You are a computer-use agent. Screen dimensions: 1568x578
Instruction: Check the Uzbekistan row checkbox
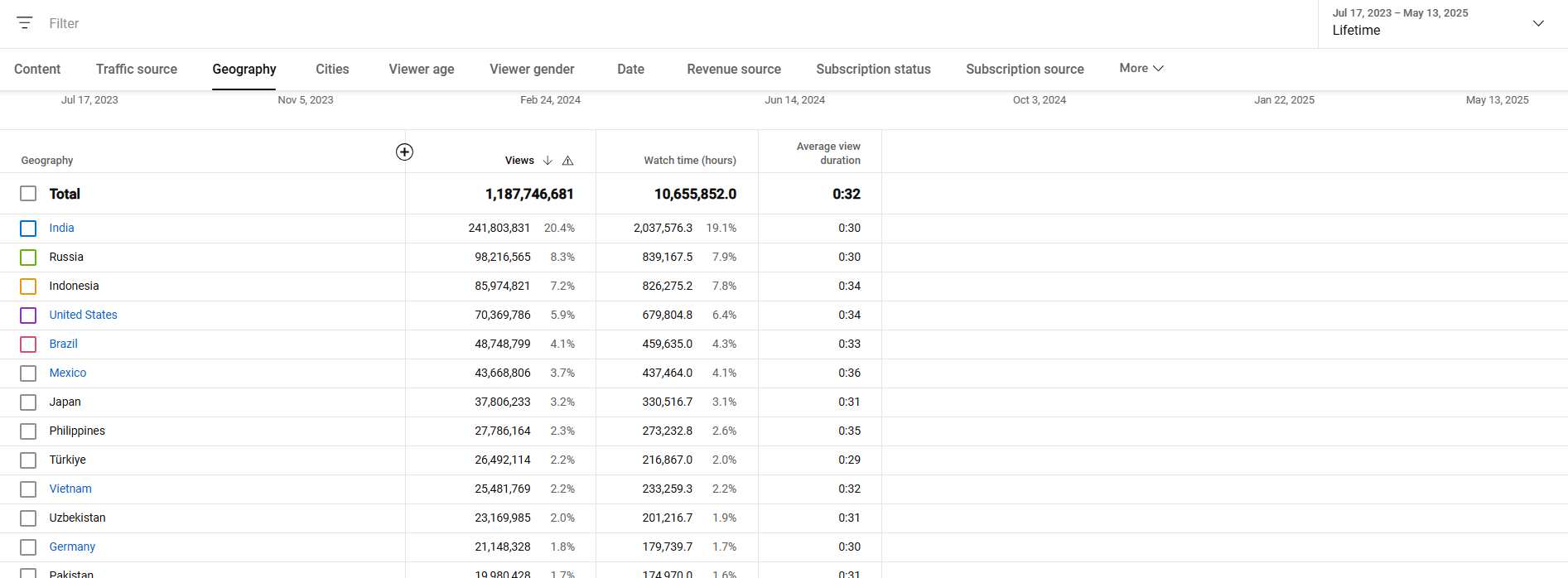[x=28, y=518]
